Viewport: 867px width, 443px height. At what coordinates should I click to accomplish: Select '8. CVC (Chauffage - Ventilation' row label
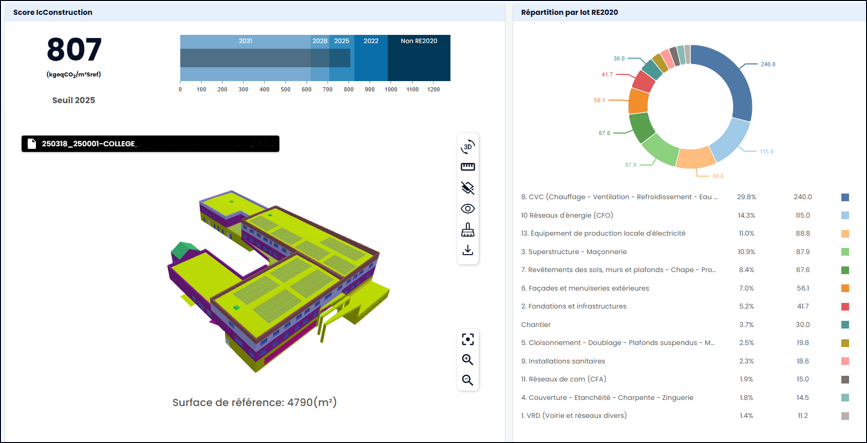pos(619,197)
